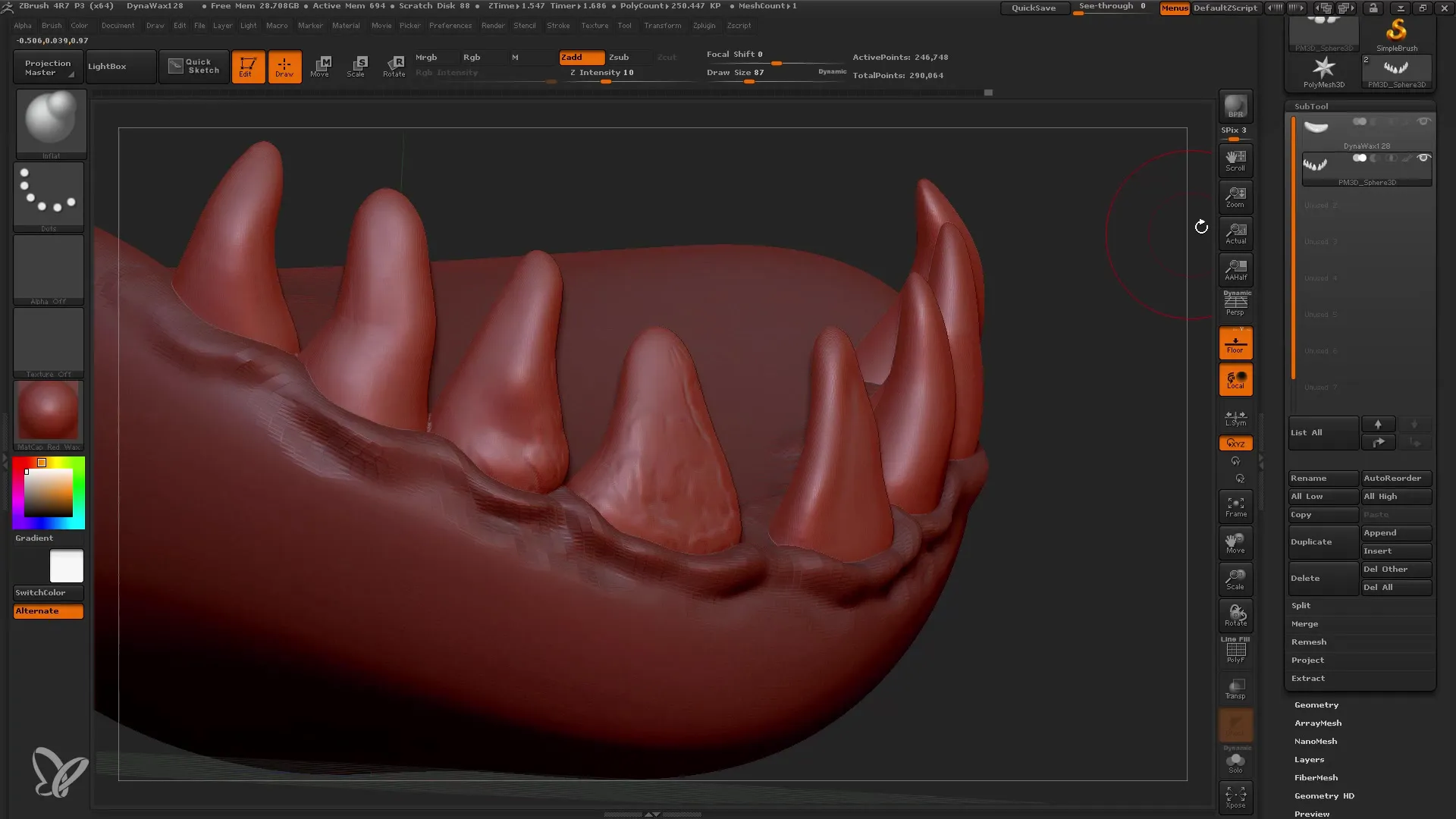Image resolution: width=1456 pixels, height=819 pixels.
Task: Click the Local coordinate system icon
Action: coord(1236,380)
